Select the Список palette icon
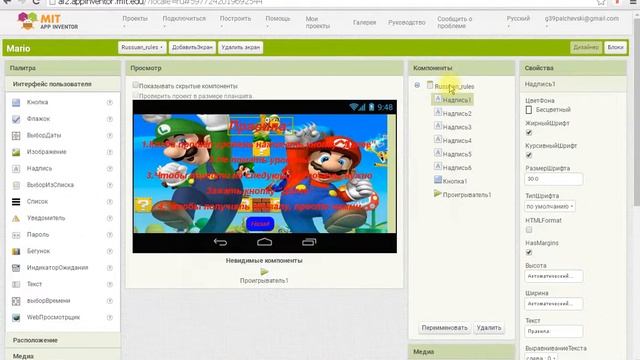640x360 pixels. (16, 202)
